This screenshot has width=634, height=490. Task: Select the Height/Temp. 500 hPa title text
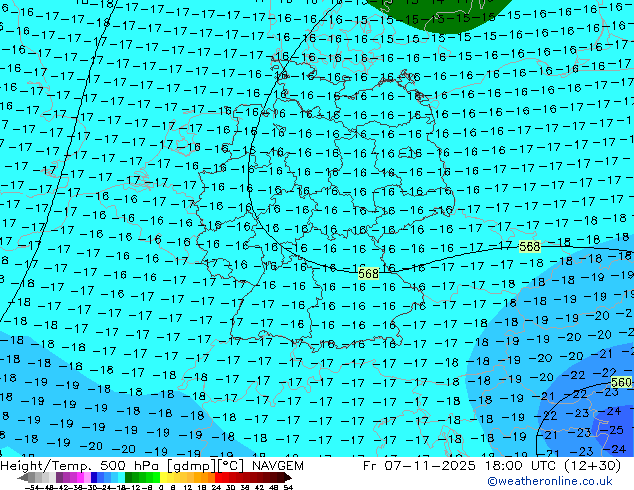click(81, 466)
